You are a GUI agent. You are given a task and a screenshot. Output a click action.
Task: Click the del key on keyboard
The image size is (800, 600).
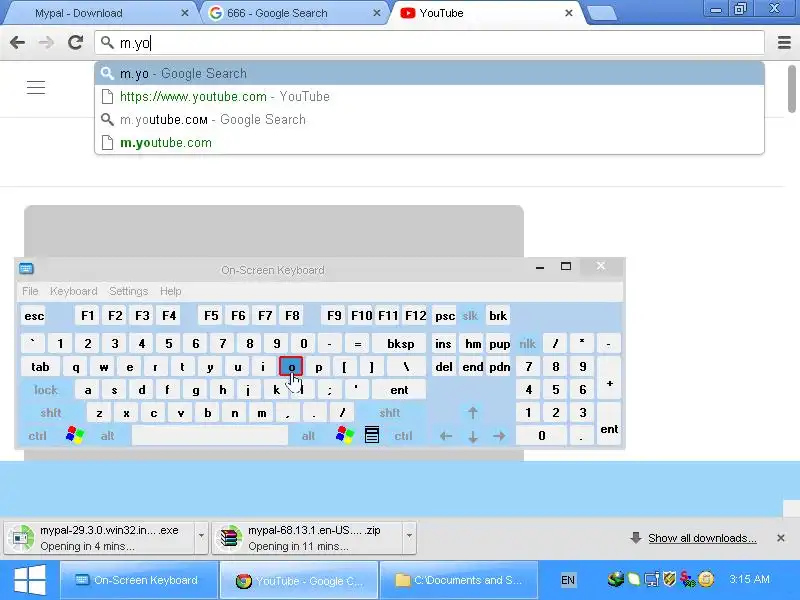click(x=444, y=367)
